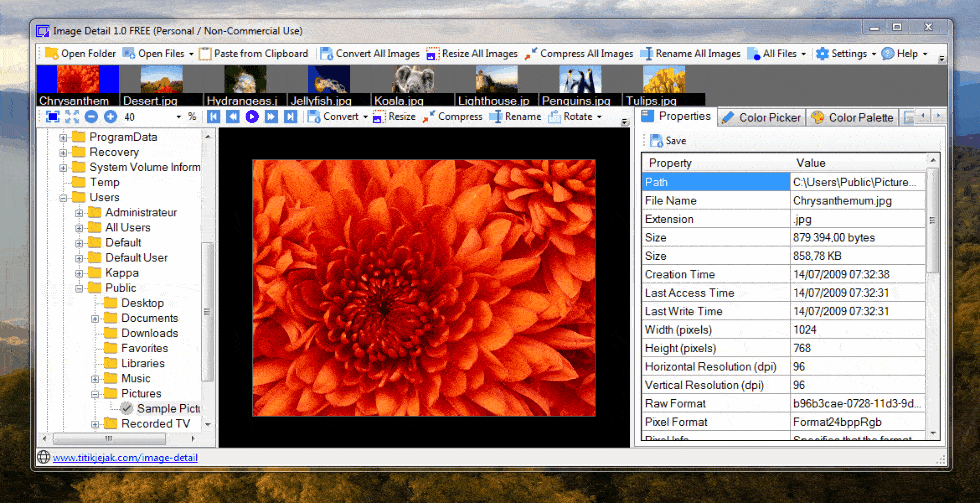Viewport: 980px width, 503px height.
Task: Select the Width (pixels) property row
Action: [784, 329]
